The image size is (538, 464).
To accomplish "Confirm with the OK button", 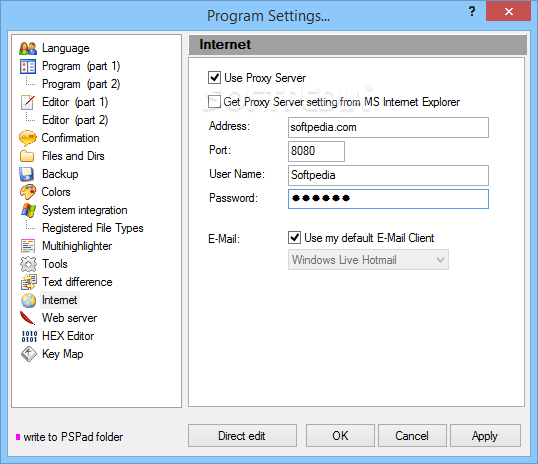I will tap(340, 436).
